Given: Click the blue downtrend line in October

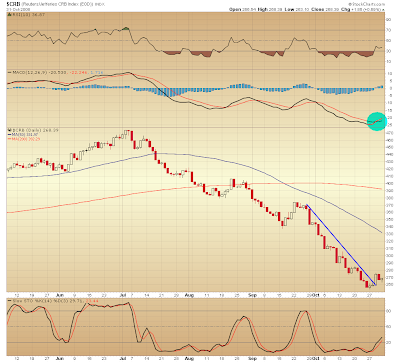Looking at the screenshot, I should pyautogui.click(x=341, y=245).
